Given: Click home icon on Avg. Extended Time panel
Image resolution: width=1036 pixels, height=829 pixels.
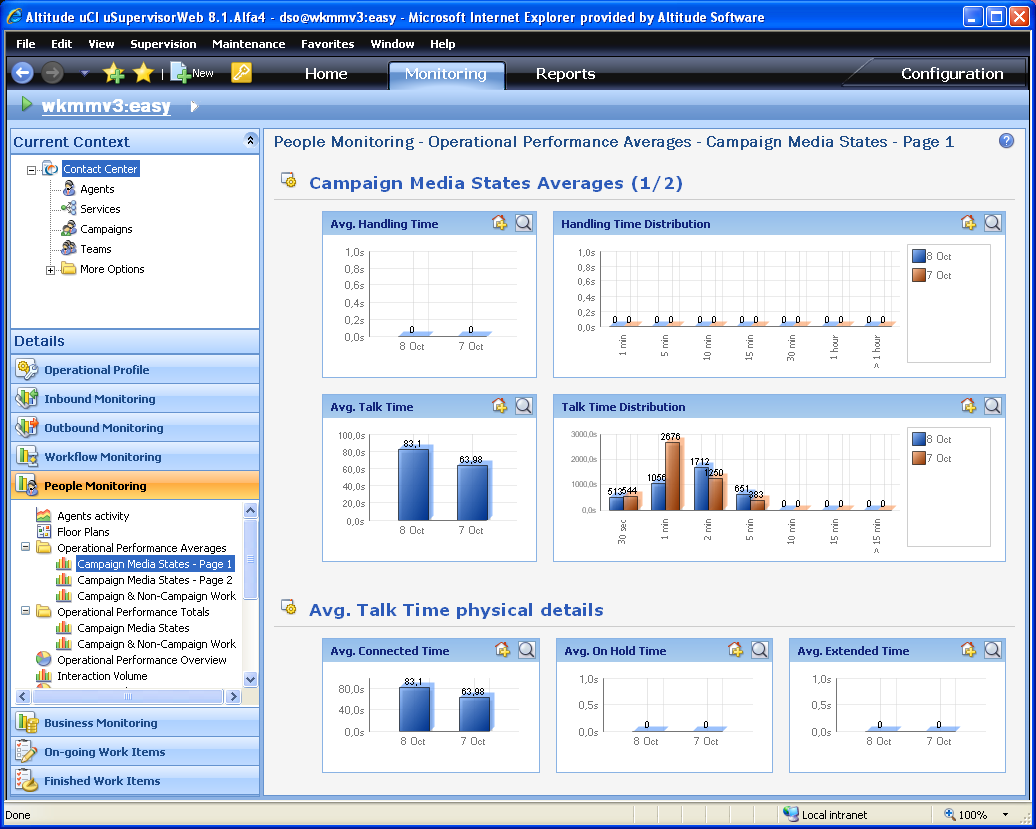Looking at the screenshot, I should tap(968, 650).
